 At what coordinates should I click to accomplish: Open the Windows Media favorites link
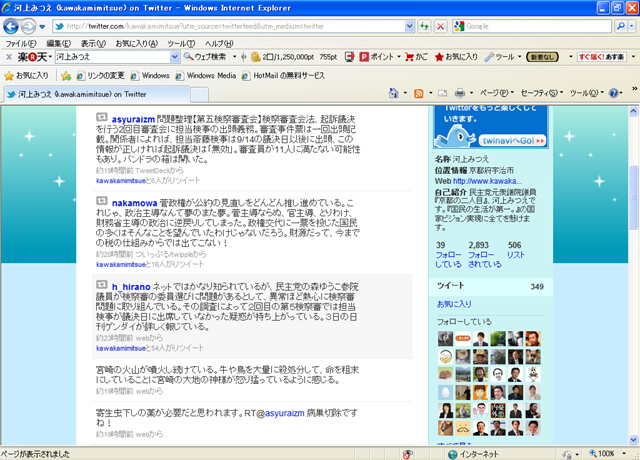click(206, 76)
